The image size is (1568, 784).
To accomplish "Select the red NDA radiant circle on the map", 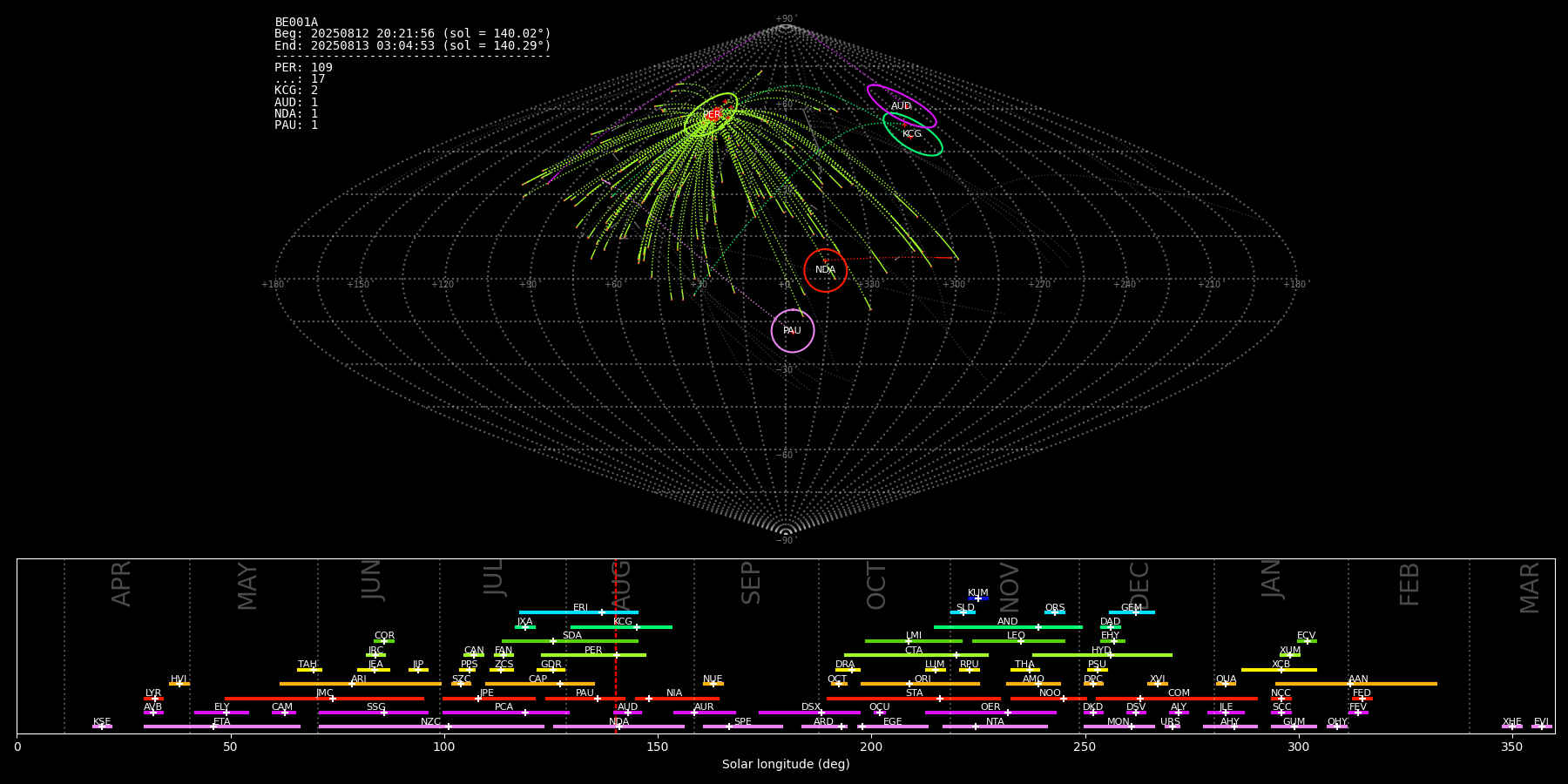I will click(x=825, y=270).
